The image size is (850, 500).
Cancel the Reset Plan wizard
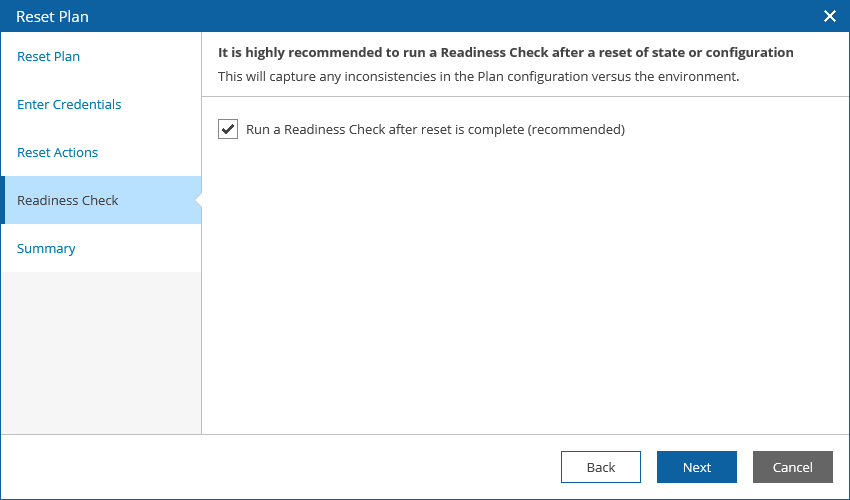pos(792,467)
